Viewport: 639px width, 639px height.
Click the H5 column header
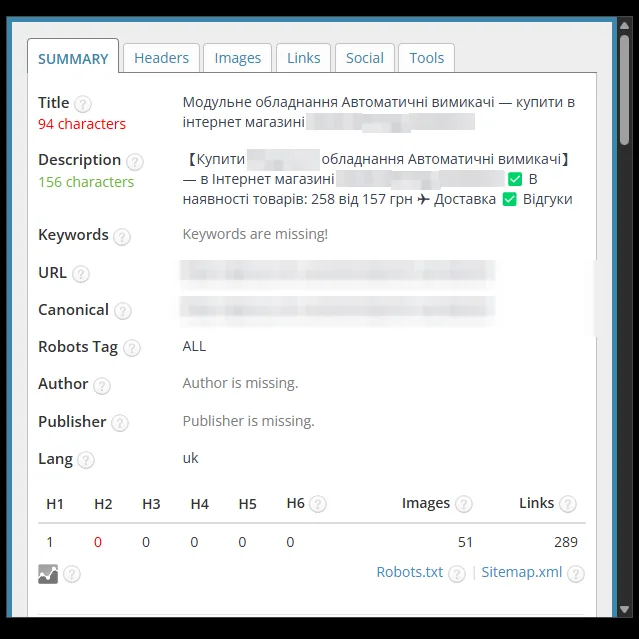tap(248, 504)
